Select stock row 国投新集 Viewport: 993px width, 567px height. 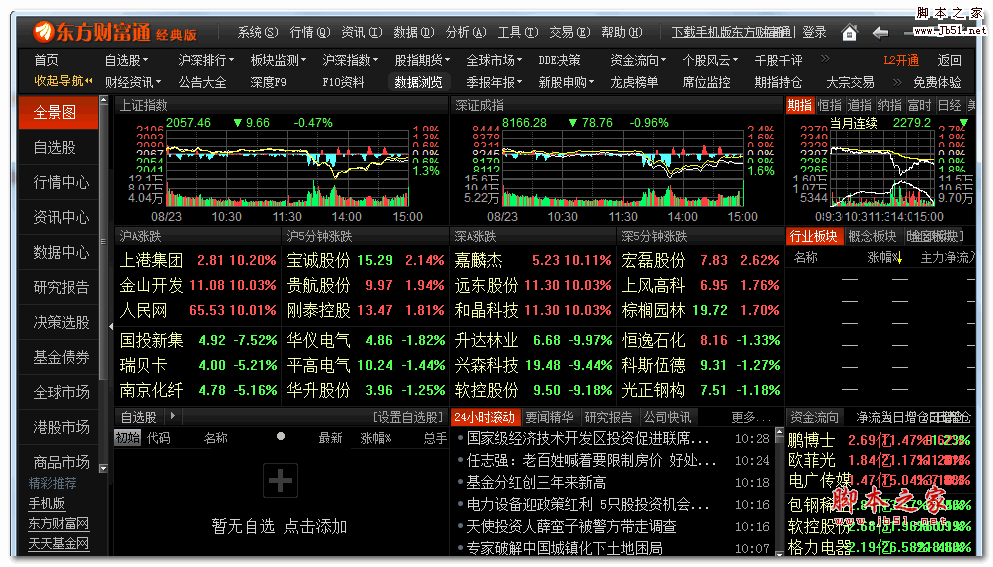pos(198,341)
